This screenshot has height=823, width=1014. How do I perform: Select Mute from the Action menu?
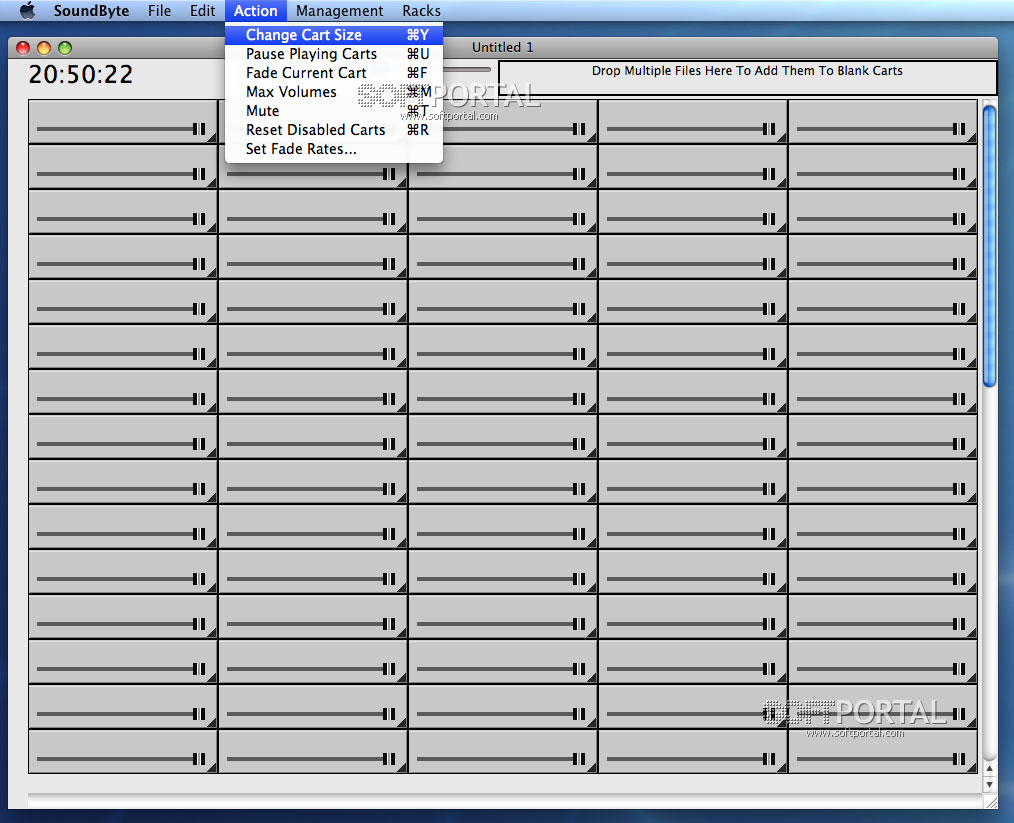pyautogui.click(x=334, y=111)
